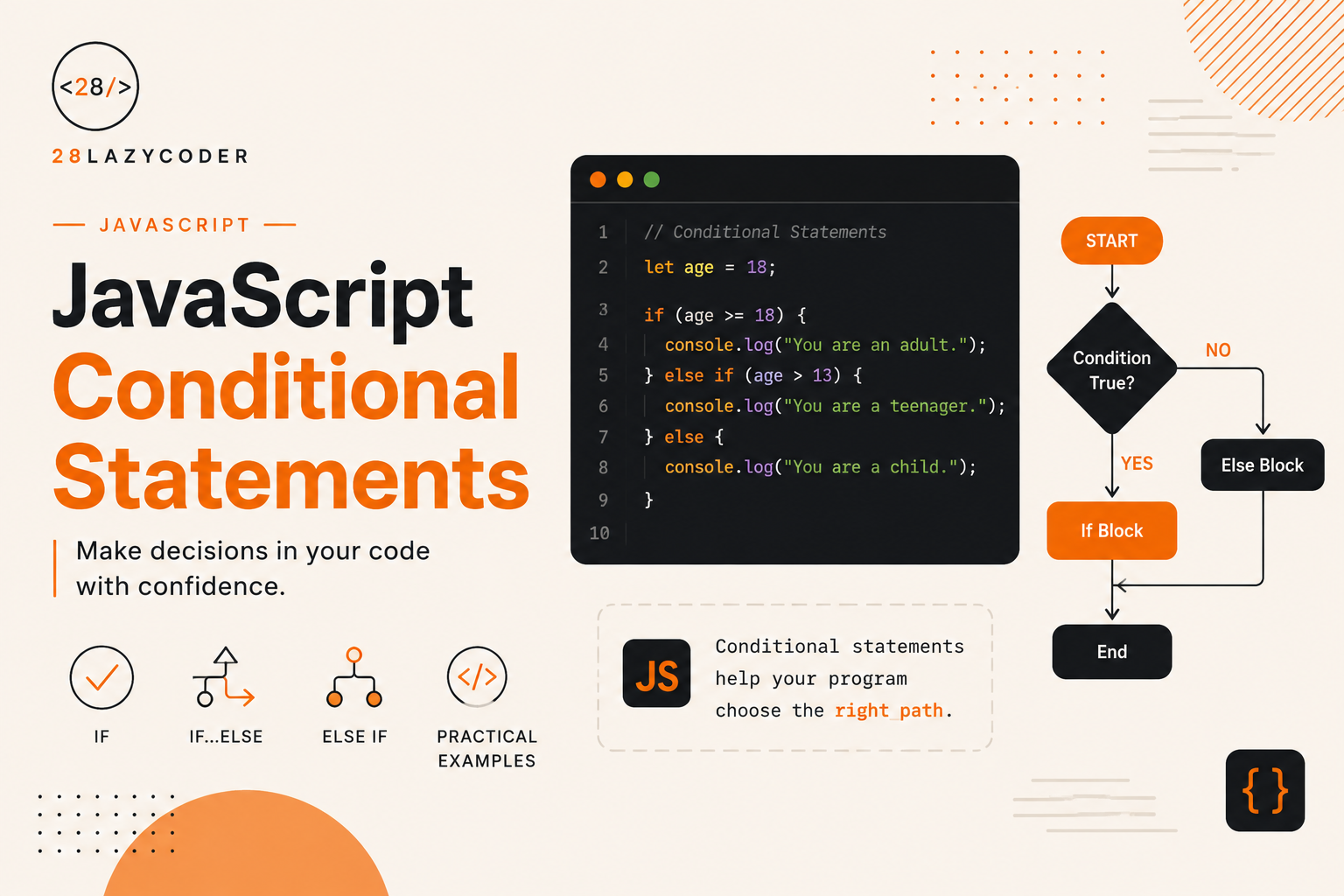Click the 28 code-tag logo circle
This screenshot has width=1344, height=896.
pyautogui.click(x=95, y=87)
